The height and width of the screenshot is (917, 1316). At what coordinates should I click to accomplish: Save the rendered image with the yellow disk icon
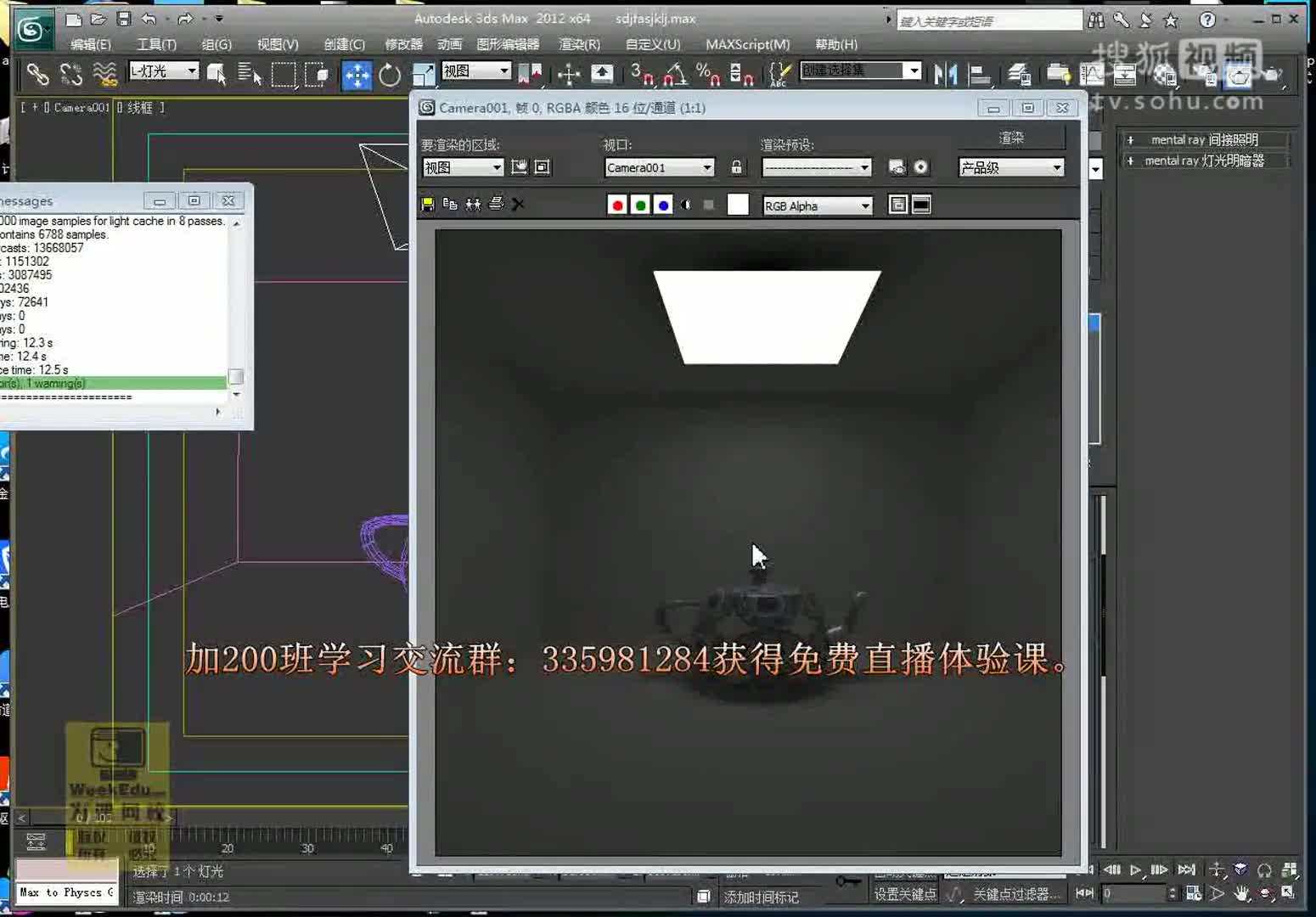click(x=427, y=205)
